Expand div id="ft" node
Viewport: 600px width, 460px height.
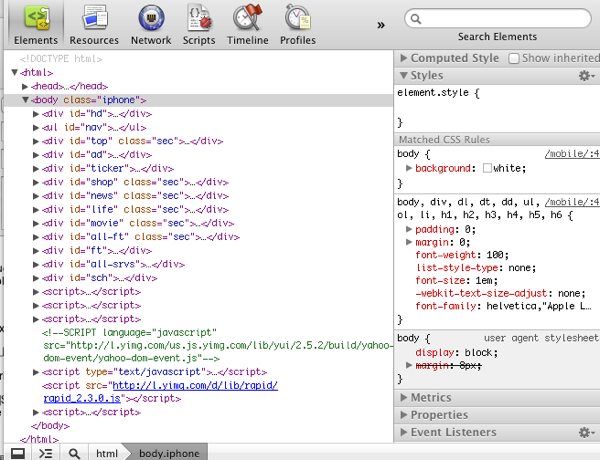[x=36, y=251]
